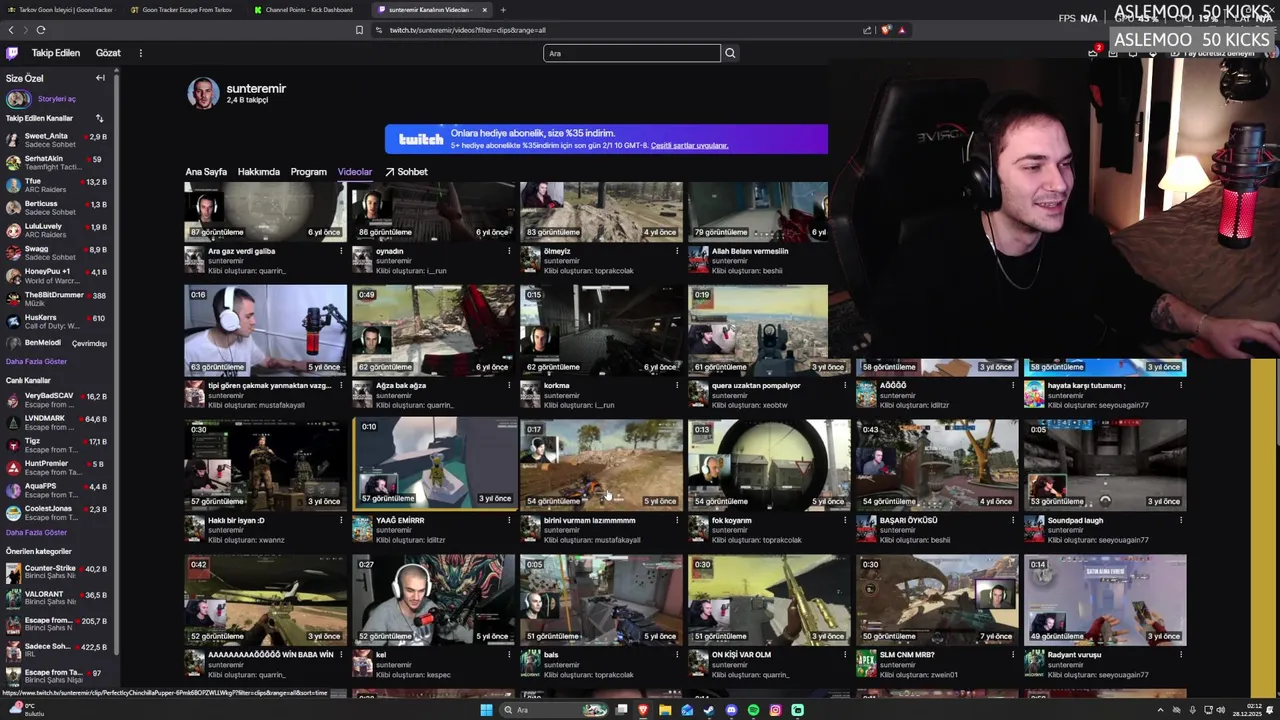Open Counter-Strike recommended category
The height and width of the screenshot is (720, 1280).
57,572
